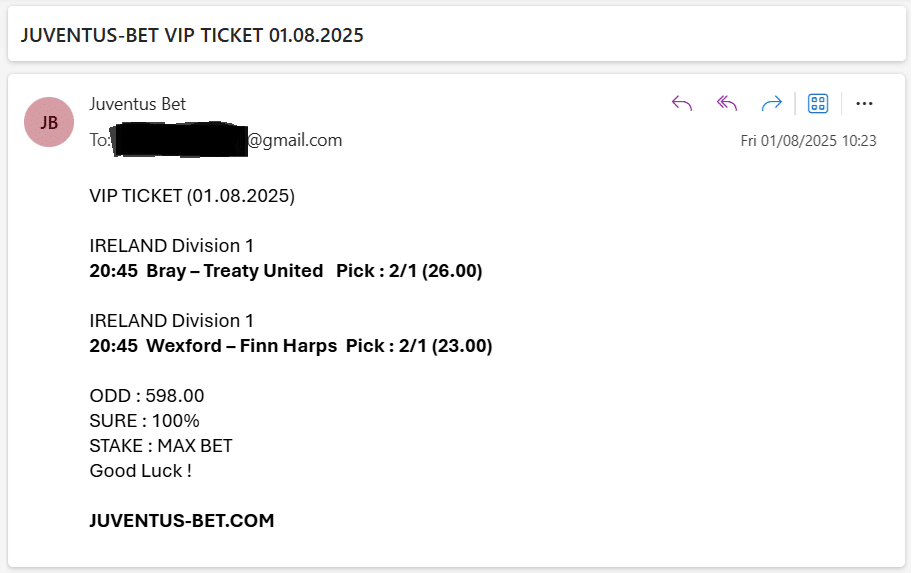Open the Juventus Bet sender name
This screenshot has width=915, height=573.
click(138, 104)
